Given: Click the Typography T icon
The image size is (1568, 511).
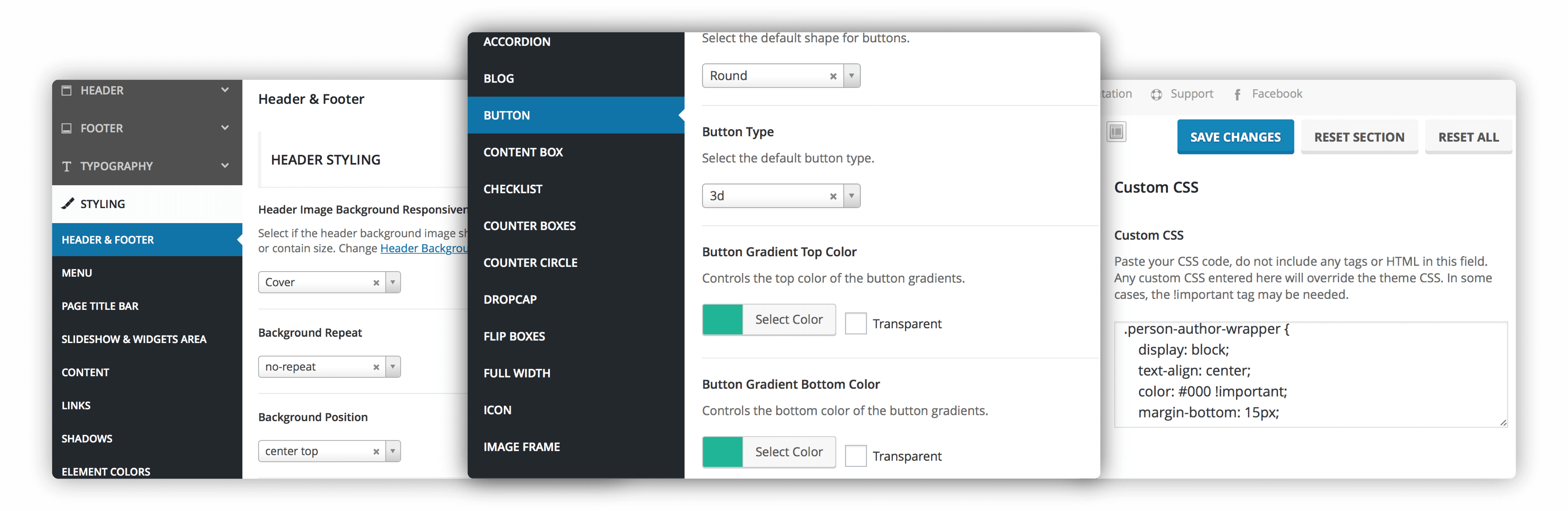Looking at the screenshot, I should tap(67, 166).
